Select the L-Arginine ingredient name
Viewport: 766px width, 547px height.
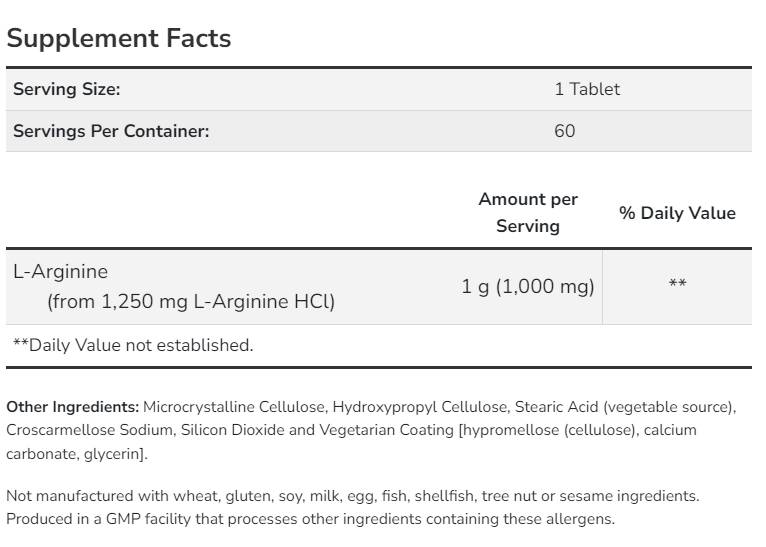[60, 271]
